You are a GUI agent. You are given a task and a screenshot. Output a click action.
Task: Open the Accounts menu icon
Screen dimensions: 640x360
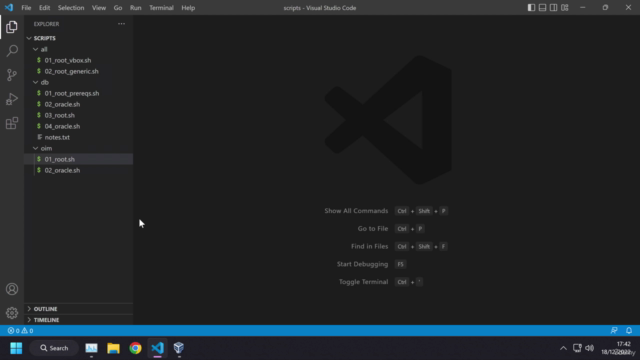click(12, 289)
